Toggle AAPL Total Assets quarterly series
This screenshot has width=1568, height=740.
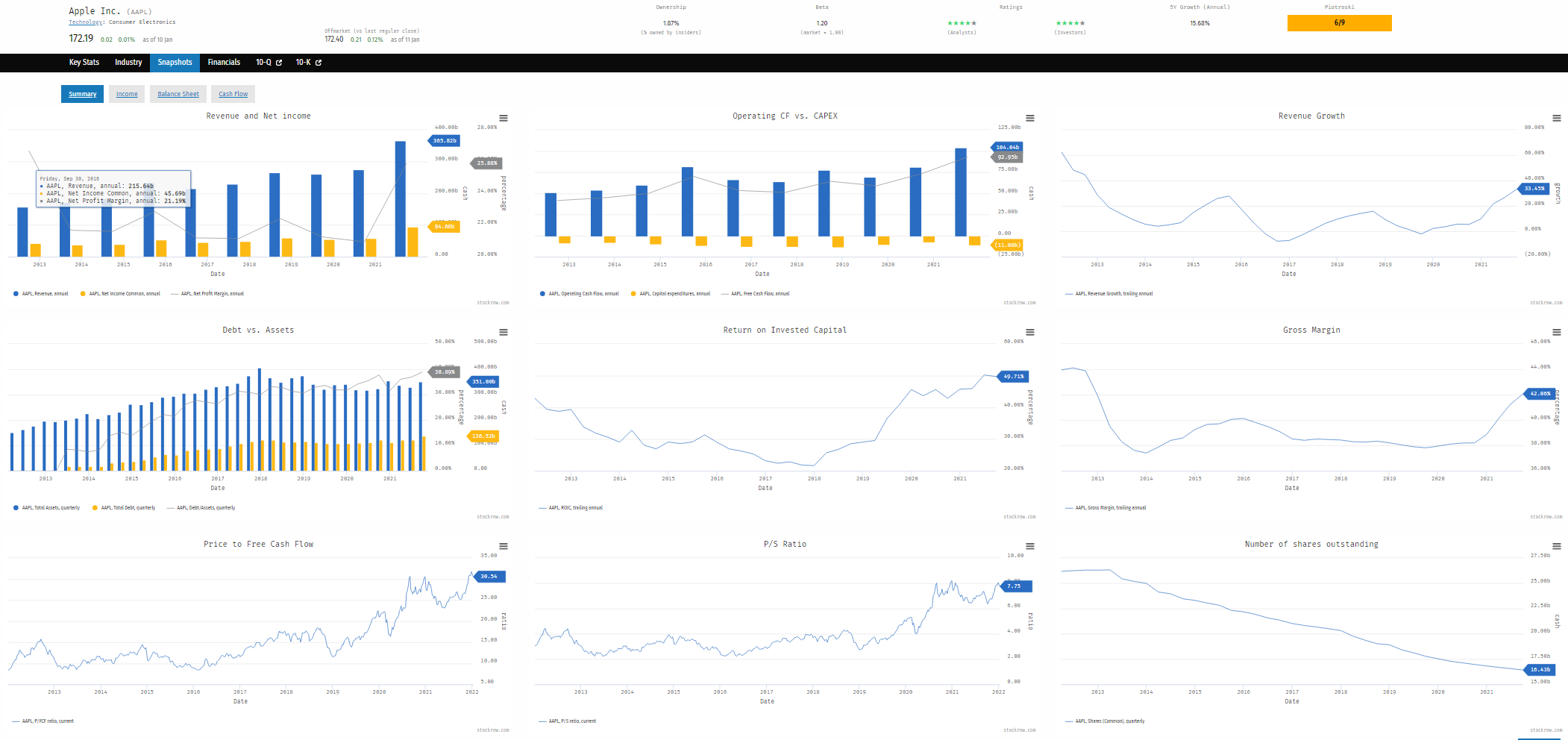point(46,508)
